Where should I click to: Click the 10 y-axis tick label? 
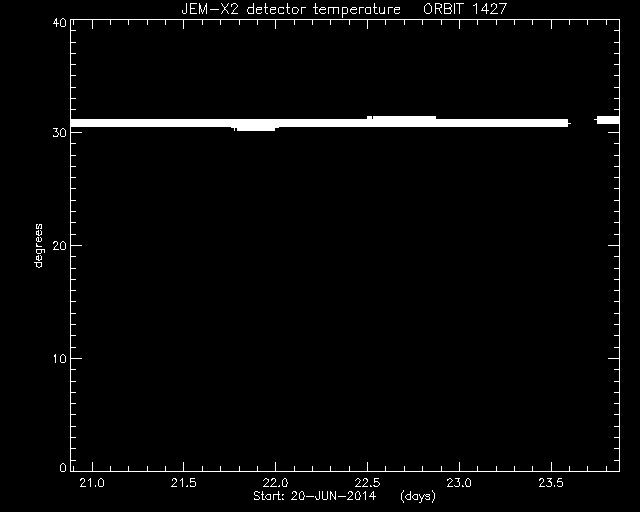pyautogui.click(x=60, y=358)
